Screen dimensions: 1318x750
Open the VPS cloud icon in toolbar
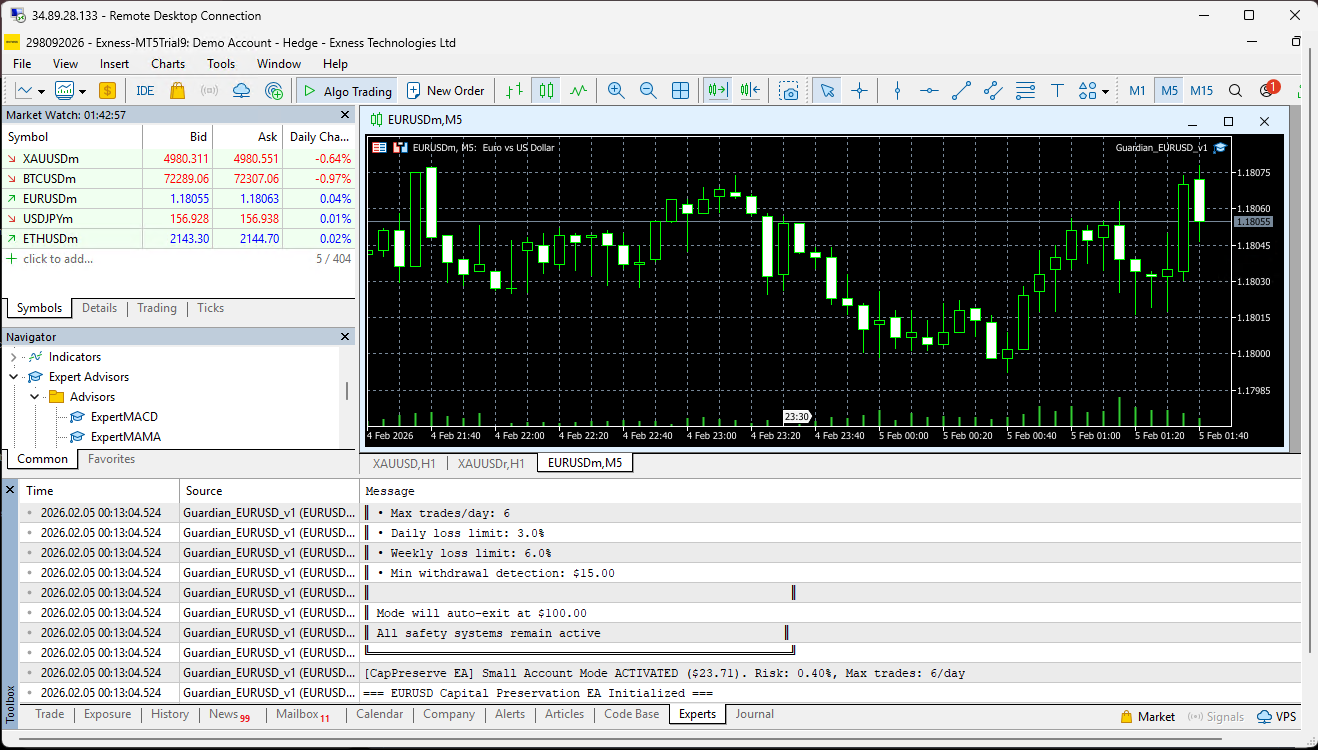[241, 90]
